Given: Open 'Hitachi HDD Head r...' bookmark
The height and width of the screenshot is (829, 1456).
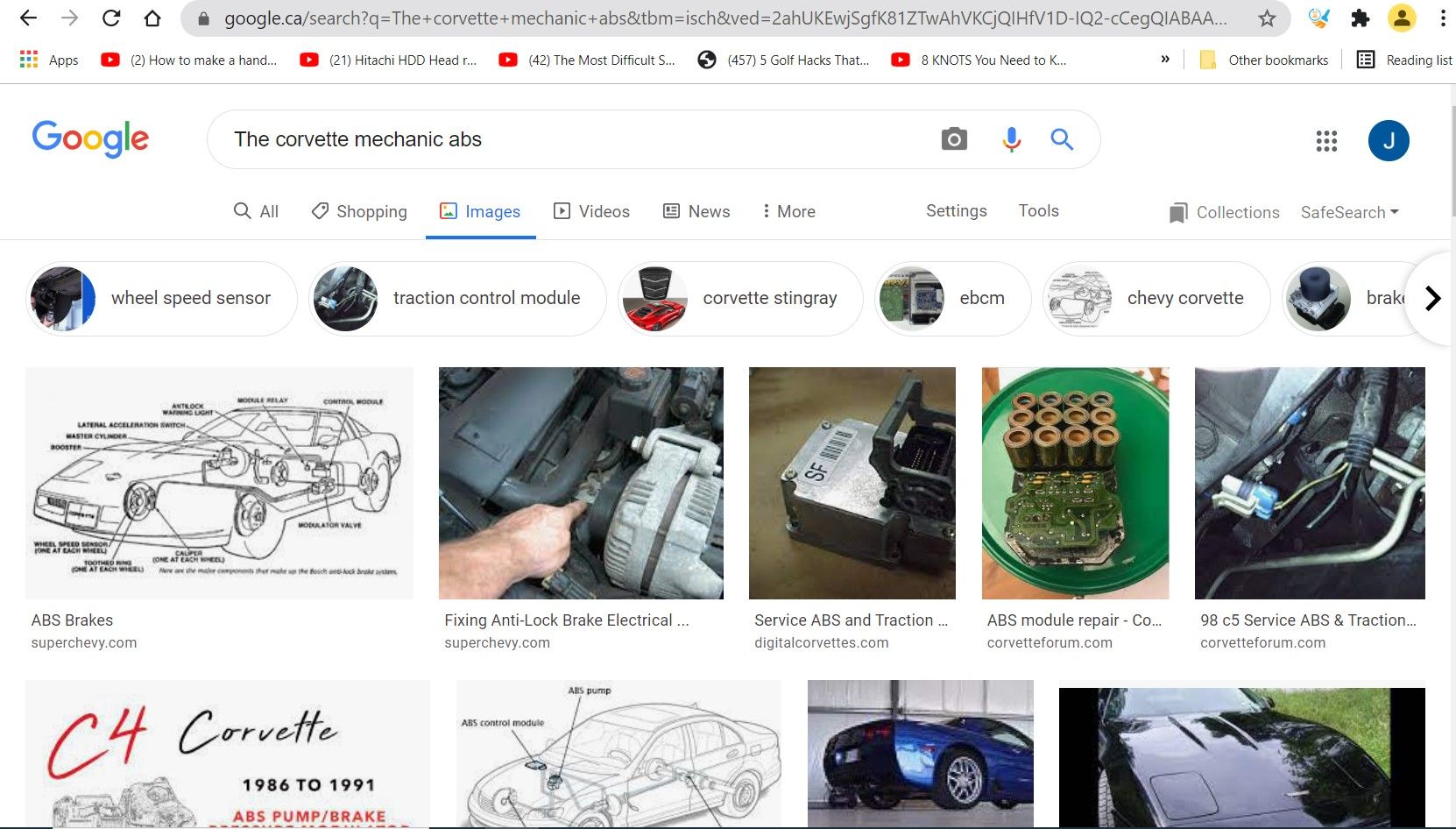Looking at the screenshot, I should (x=388, y=60).
